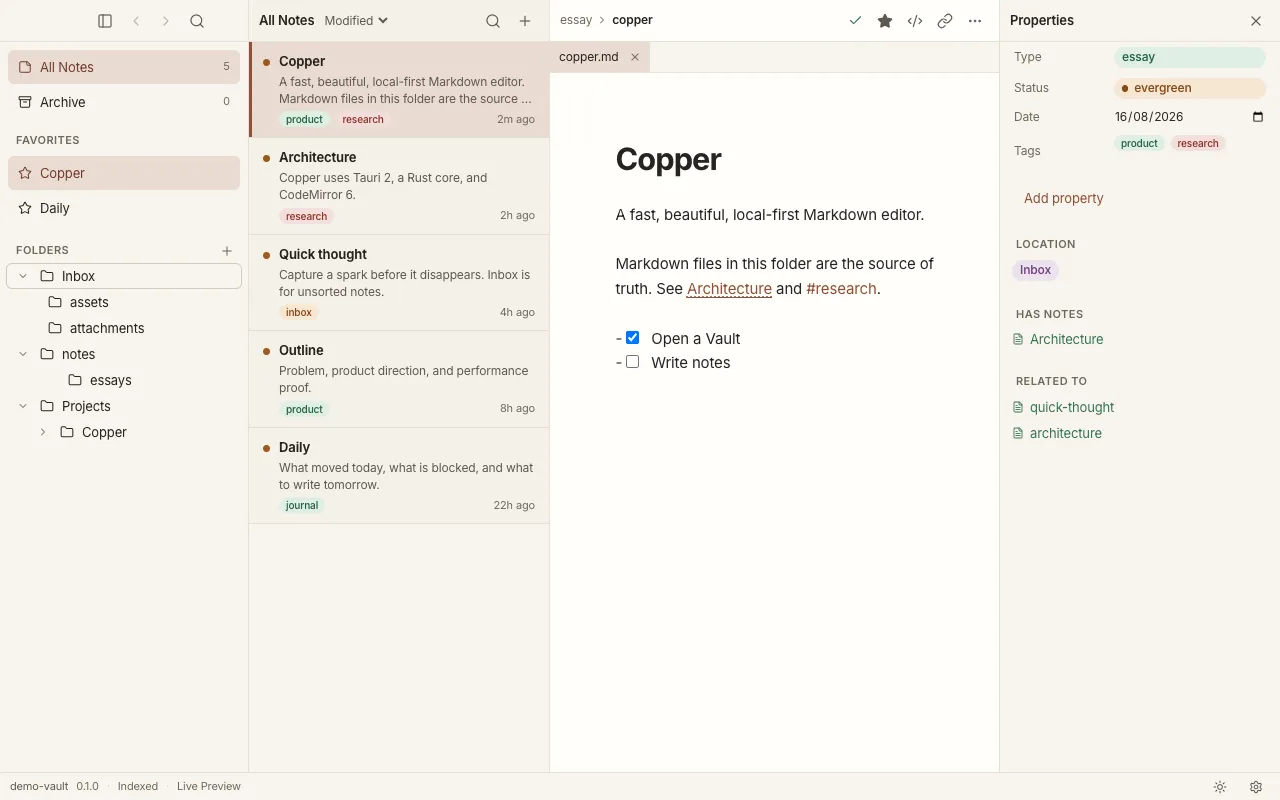Click the Indexed status bar entry
Screen dimensions: 1280x800
coord(138,786)
